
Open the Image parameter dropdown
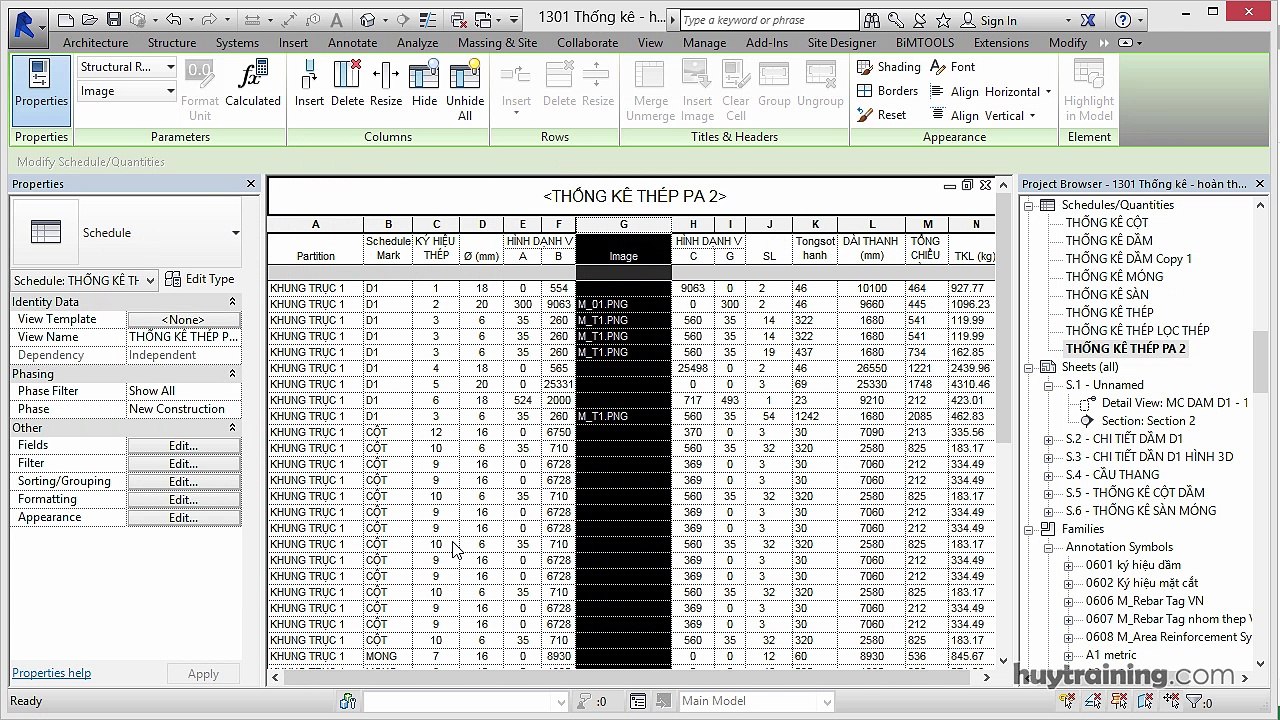(127, 91)
